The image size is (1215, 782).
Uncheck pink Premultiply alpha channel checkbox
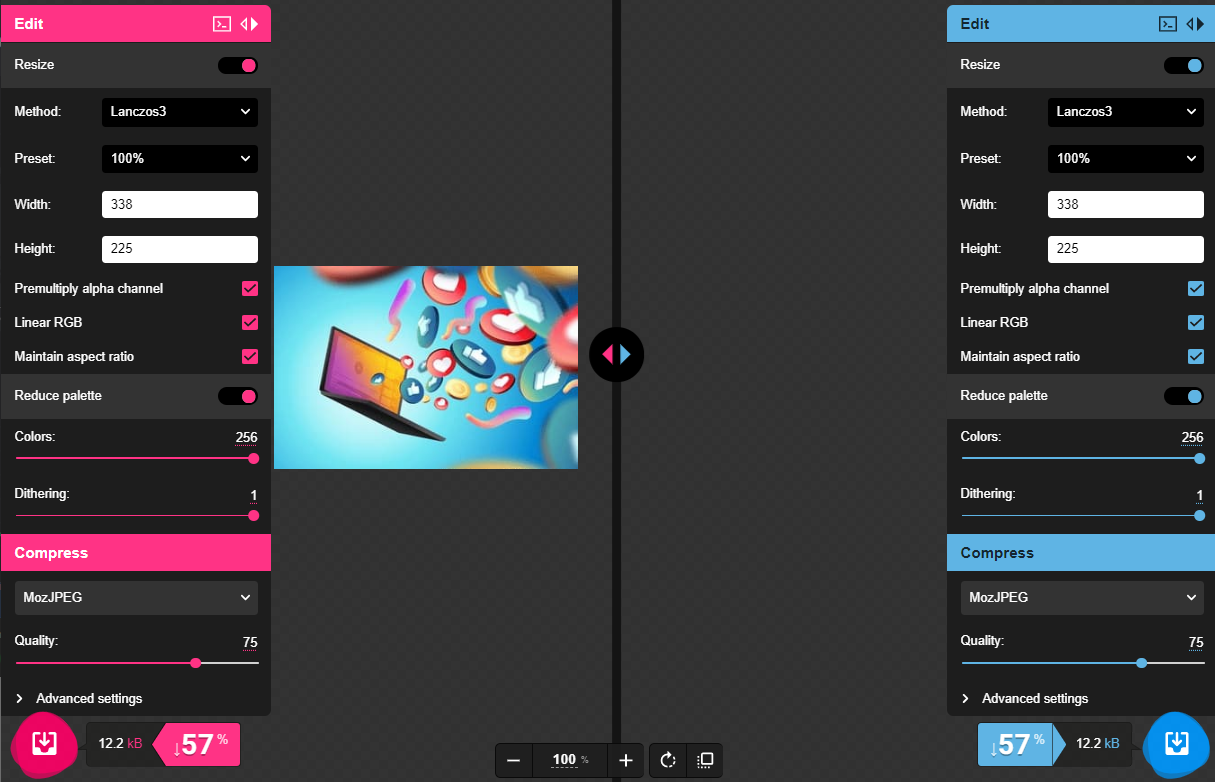point(250,289)
